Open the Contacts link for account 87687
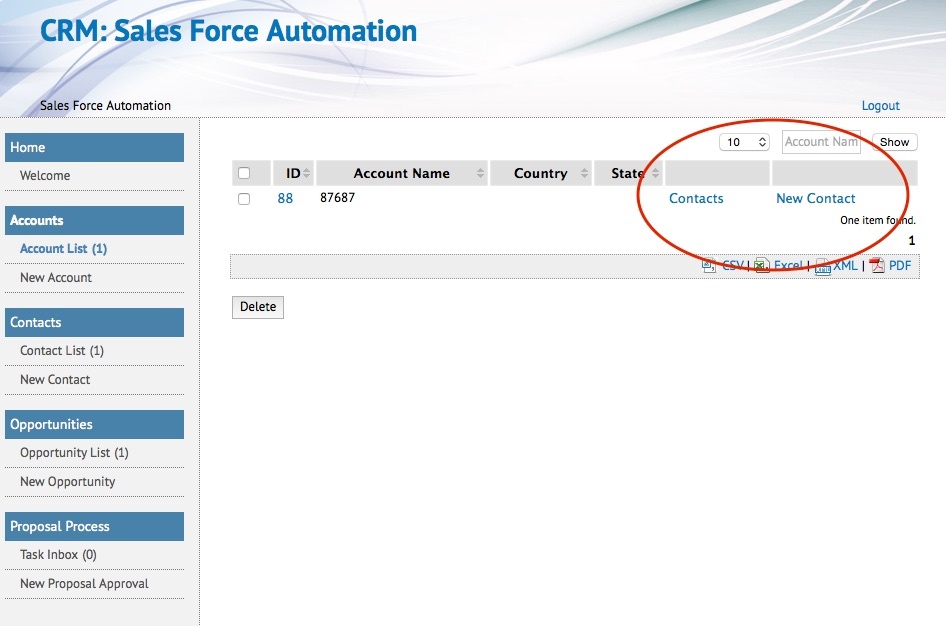Image resolution: width=946 pixels, height=626 pixels. pyautogui.click(x=696, y=199)
